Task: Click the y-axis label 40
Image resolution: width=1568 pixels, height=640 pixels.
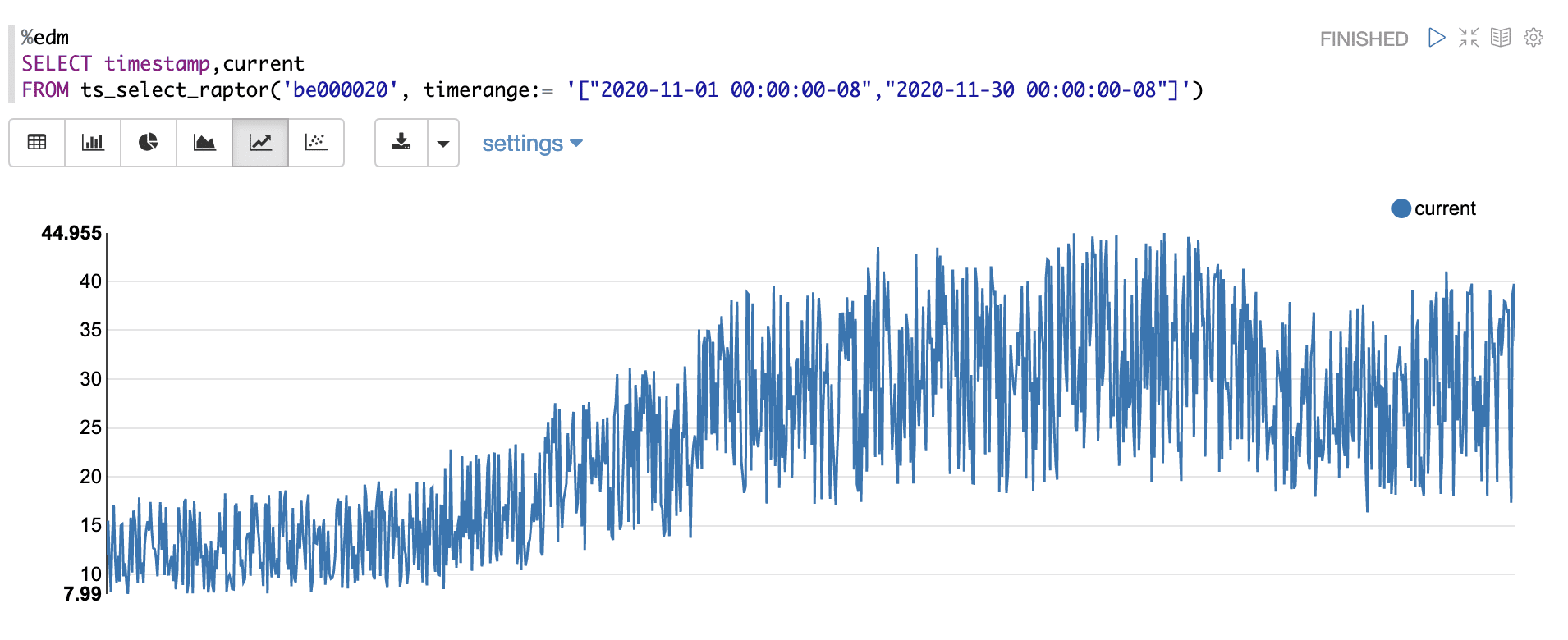Action: point(90,281)
